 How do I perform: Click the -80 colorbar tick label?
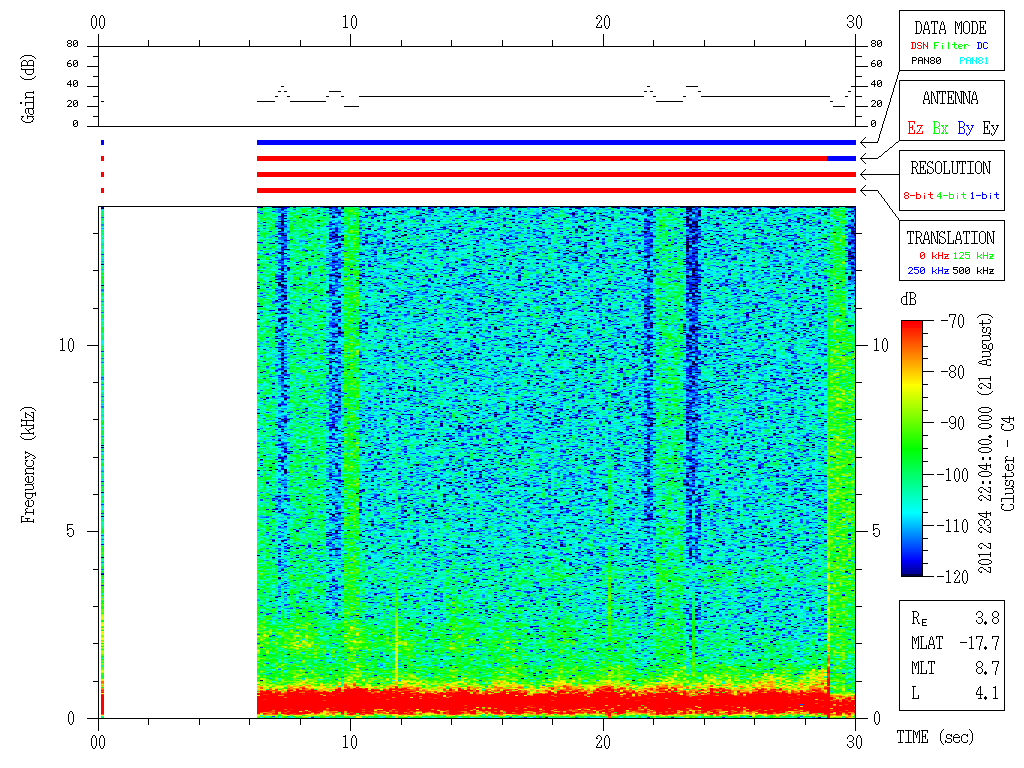953,372
